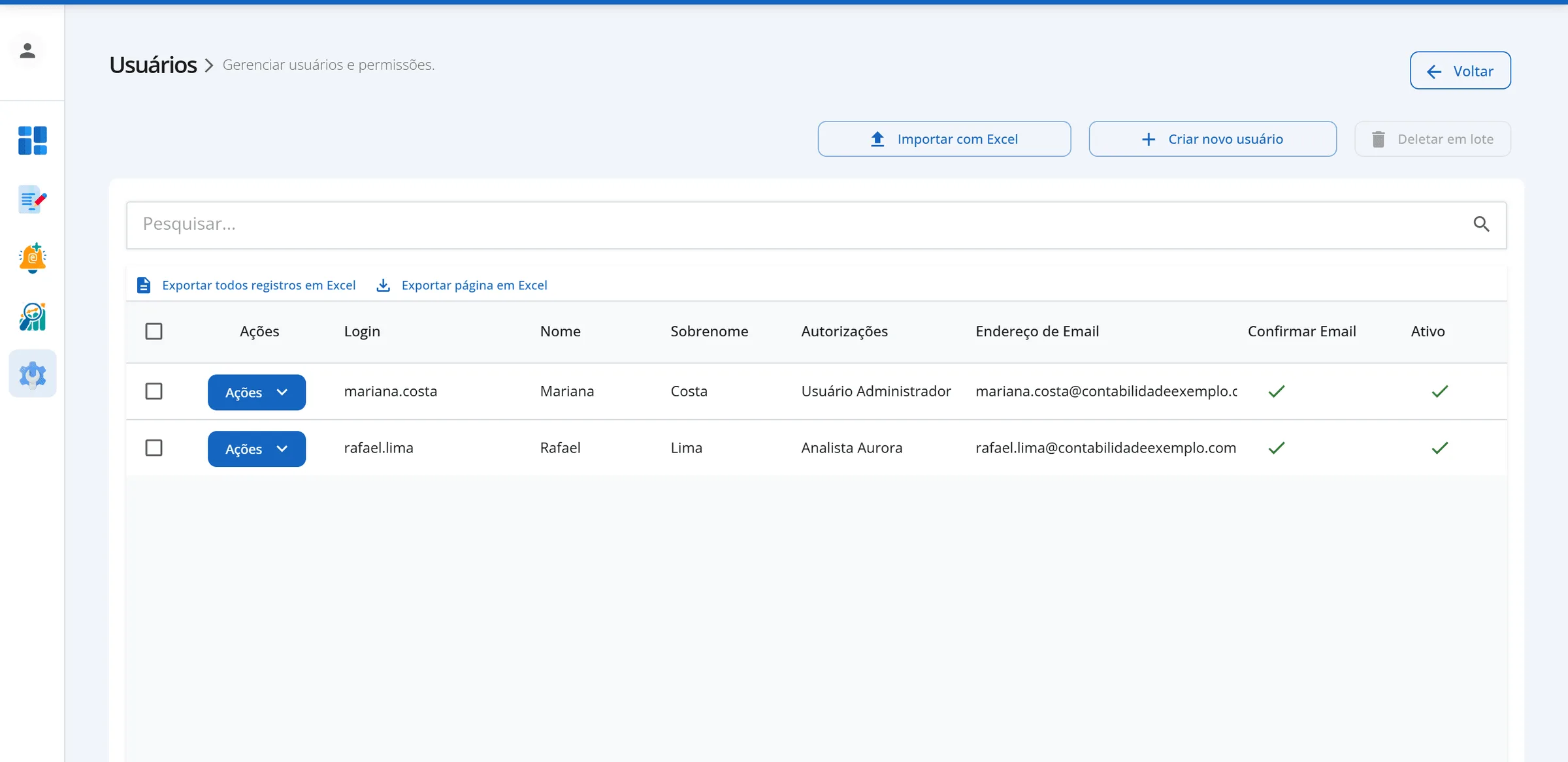The height and width of the screenshot is (762, 1568).
Task: Click the Usuário Administrador cell
Action: [x=876, y=392]
